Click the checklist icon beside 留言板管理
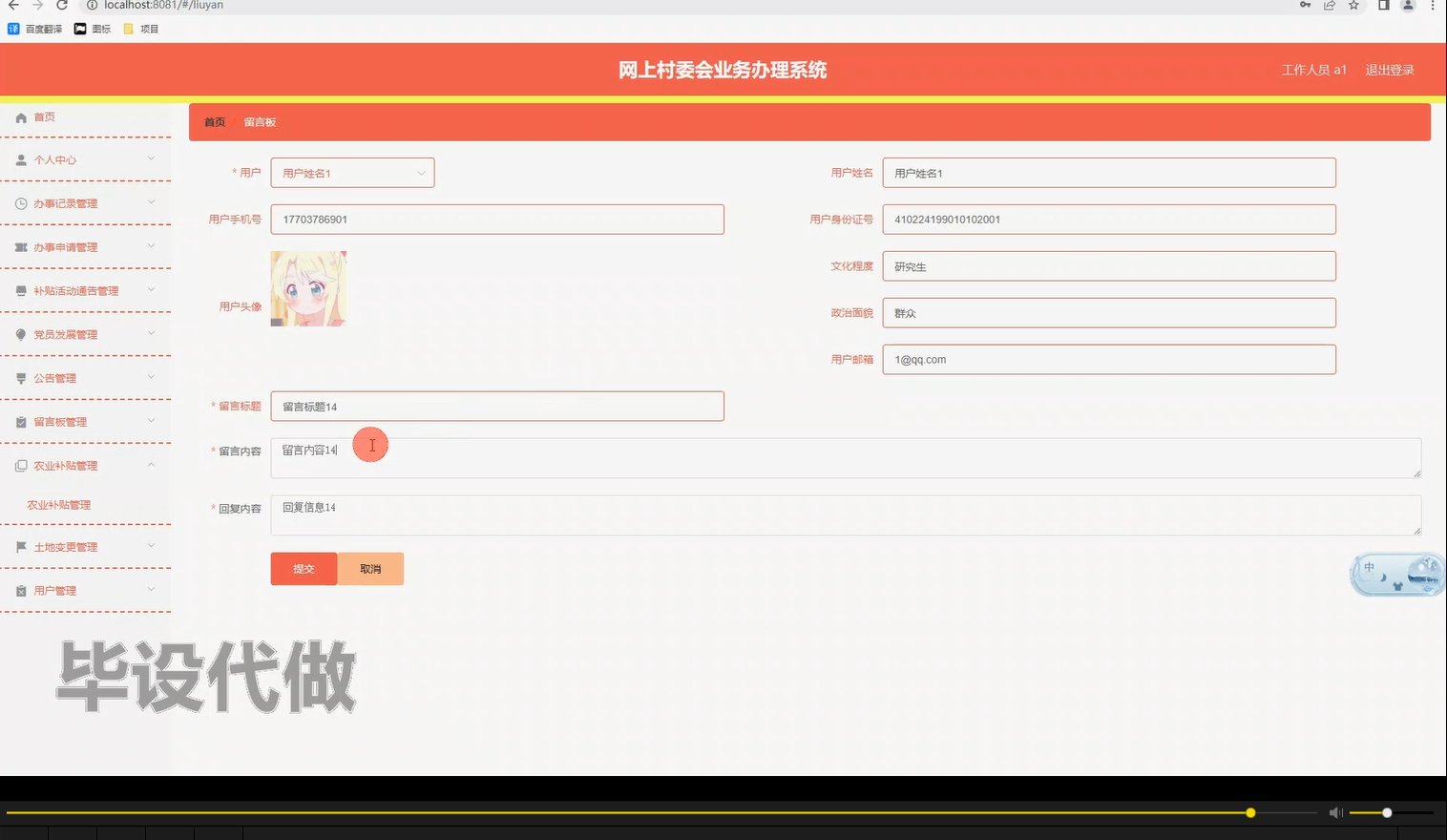Viewport: 1447px width, 840px height. pos(21,421)
